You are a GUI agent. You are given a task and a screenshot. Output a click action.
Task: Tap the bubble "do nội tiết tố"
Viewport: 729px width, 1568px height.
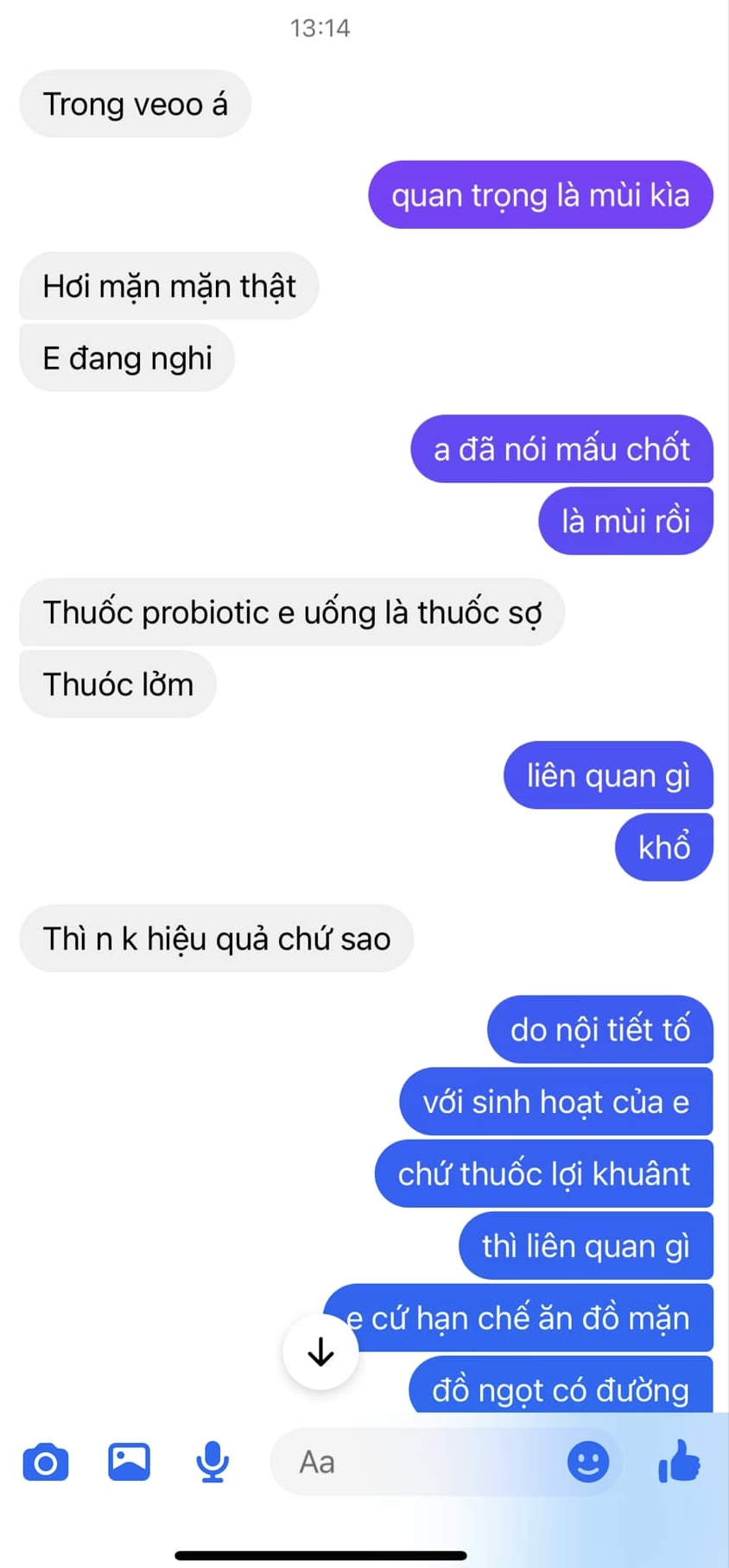[600, 1029]
